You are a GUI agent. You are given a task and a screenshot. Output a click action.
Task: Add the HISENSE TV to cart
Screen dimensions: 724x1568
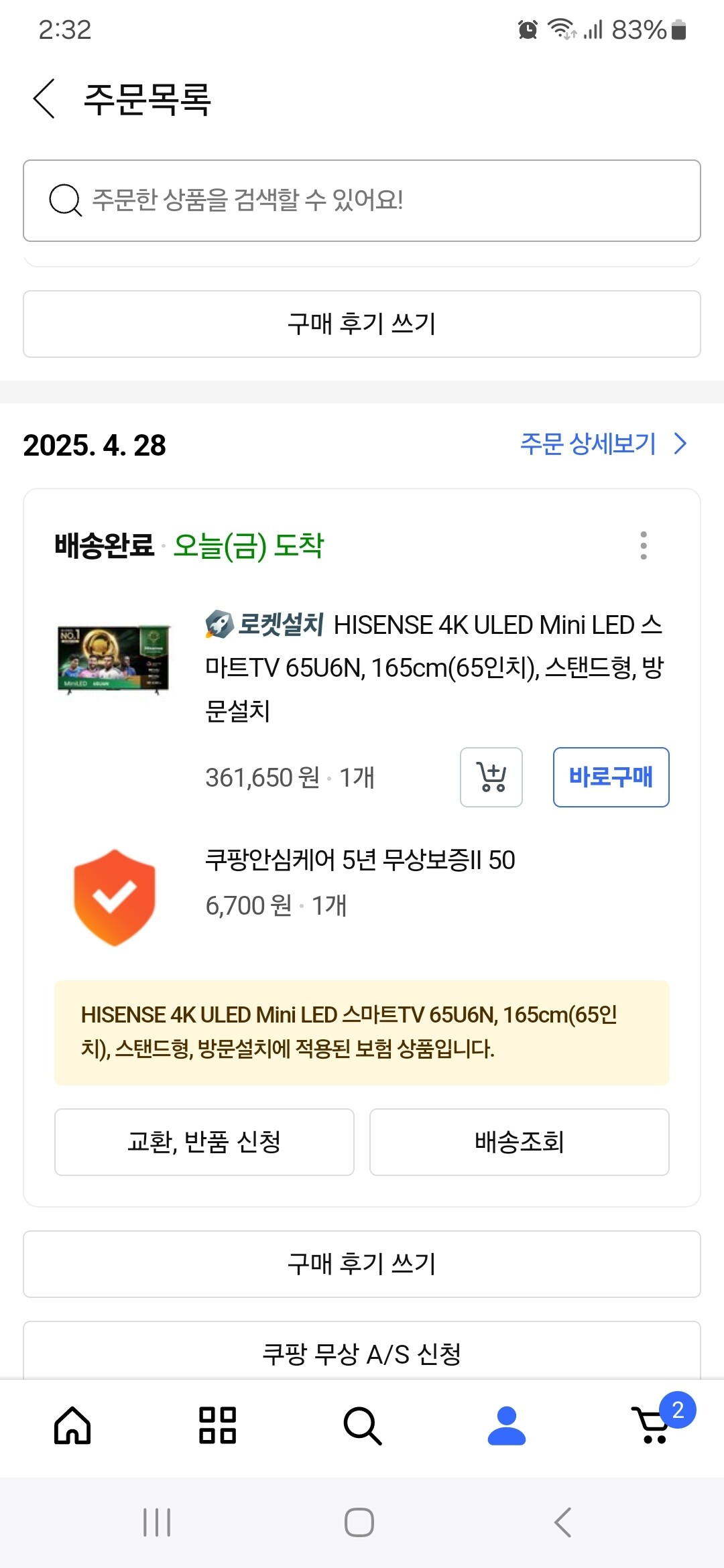[x=491, y=777]
